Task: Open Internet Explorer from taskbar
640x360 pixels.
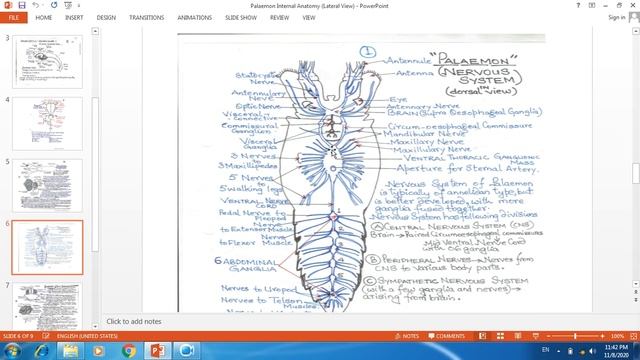Action: click(x=42, y=351)
